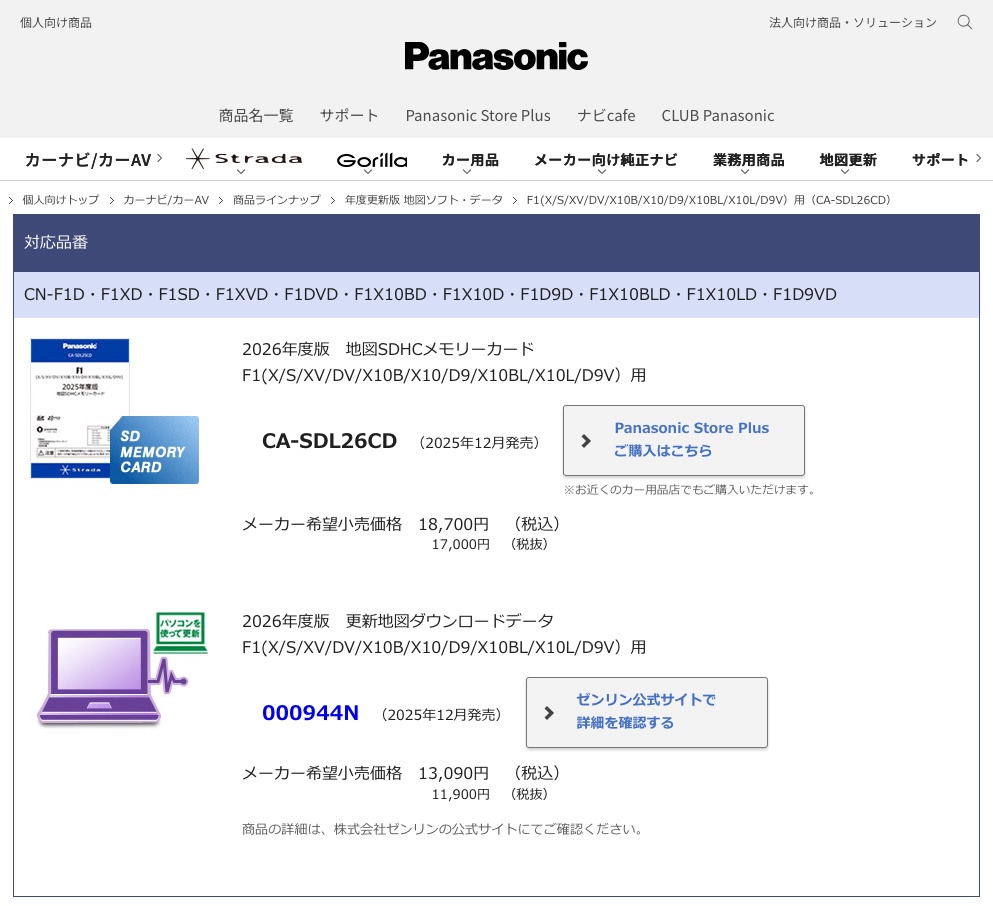Image resolution: width=993 pixels, height=906 pixels.
Task: Select the 18,700円 tax-included price
Action: 453,524
